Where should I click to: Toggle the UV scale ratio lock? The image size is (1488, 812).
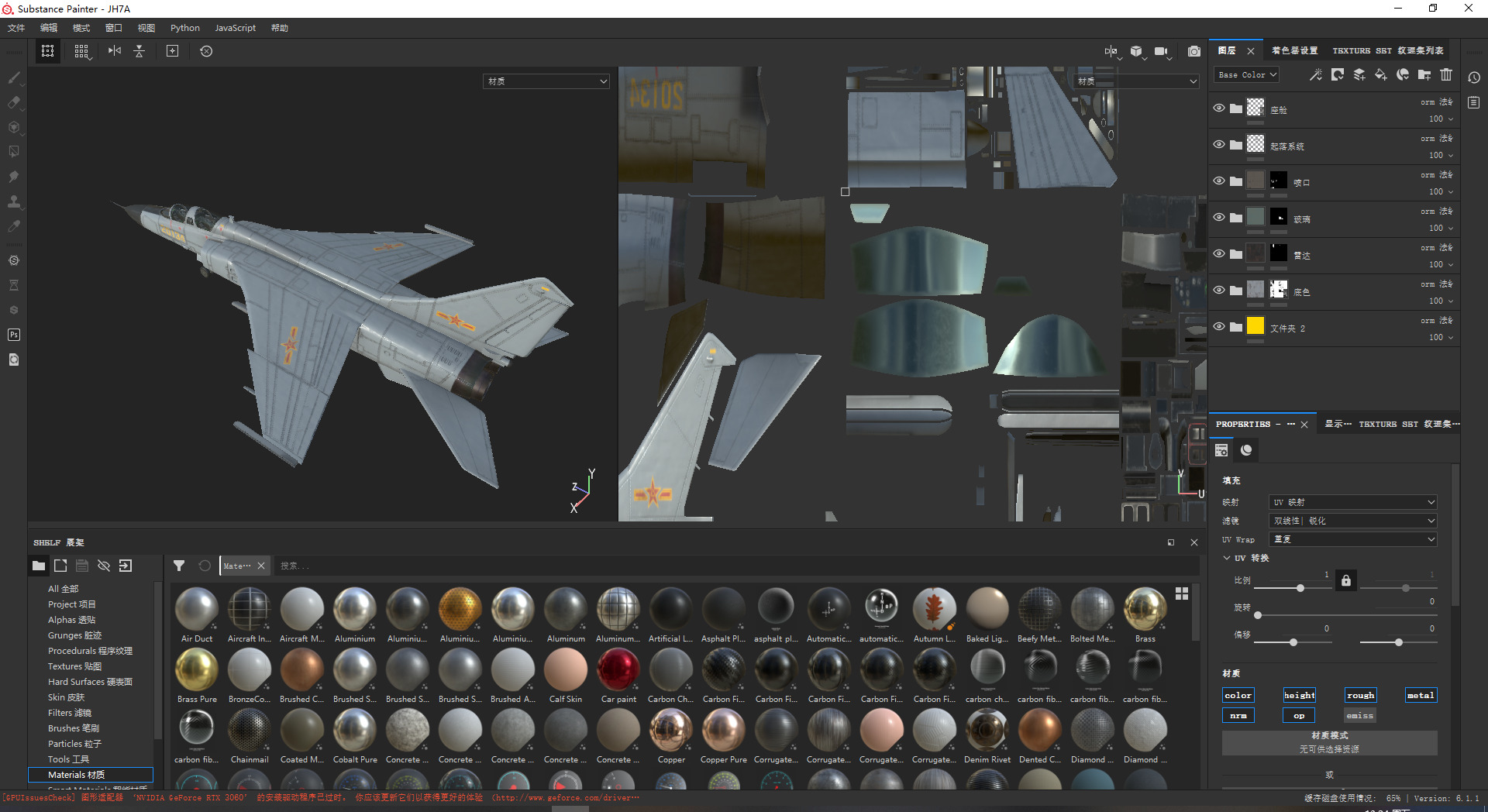1346,580
